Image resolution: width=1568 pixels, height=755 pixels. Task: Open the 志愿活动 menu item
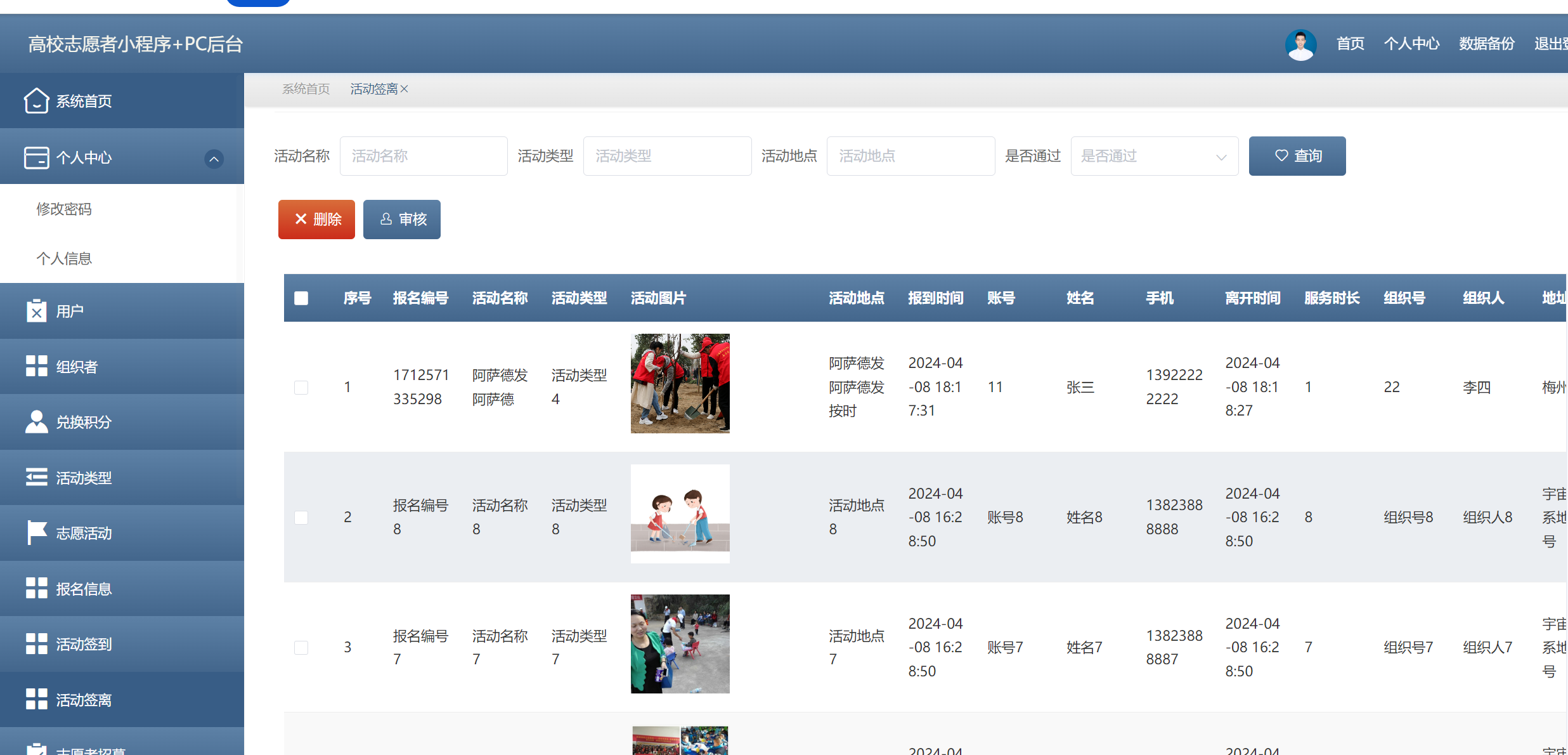coord(122,533)
